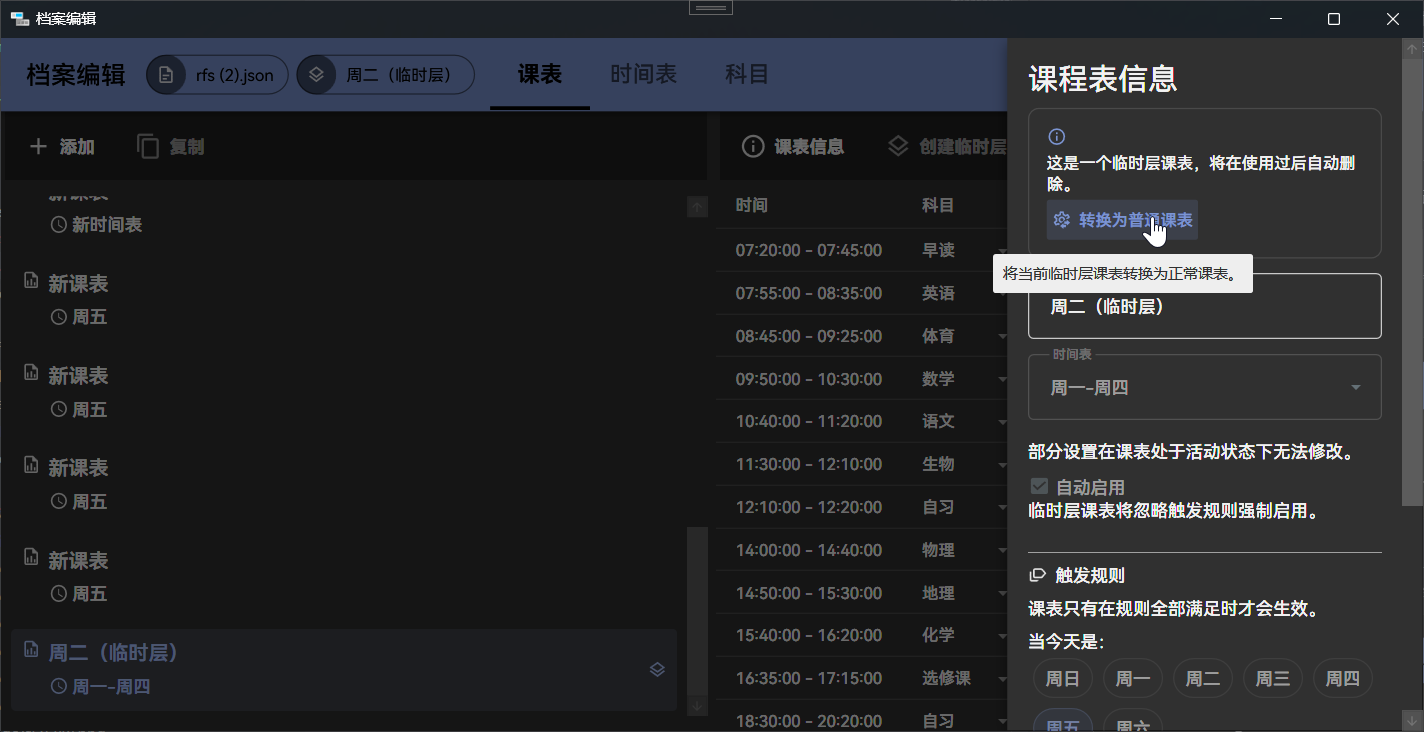Toggle the 周四 weekday chip
The width and height of the screenshot is (1424, 732).
(x=1342, y=679)
